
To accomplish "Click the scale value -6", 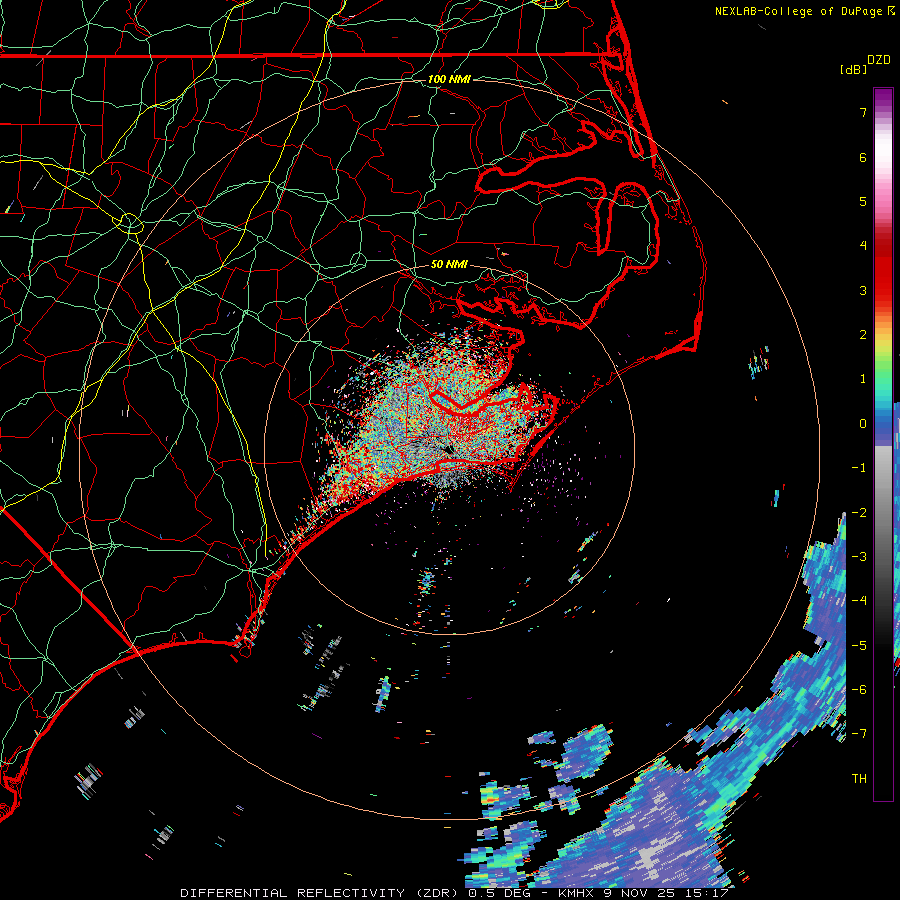I will click(859, 689).
